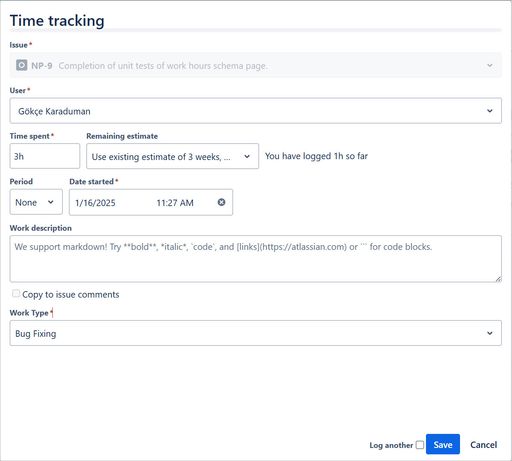Tick the Log another checkbox
The image size is (512, 461).
point(420,445)
